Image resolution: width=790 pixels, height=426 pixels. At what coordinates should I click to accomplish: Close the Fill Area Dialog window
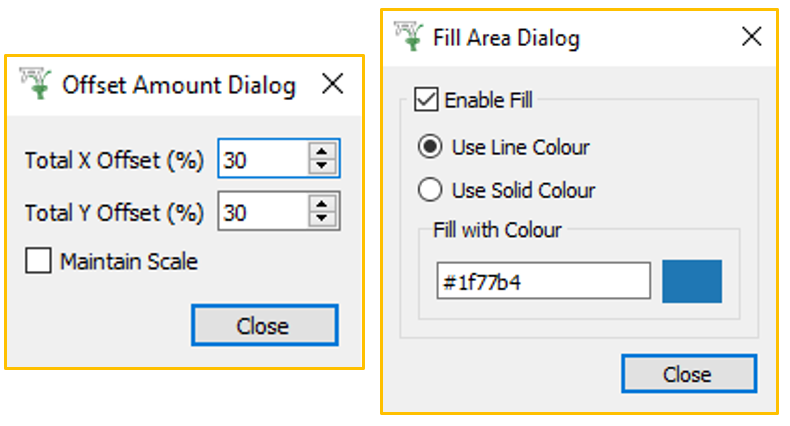(x=751, y=38)
